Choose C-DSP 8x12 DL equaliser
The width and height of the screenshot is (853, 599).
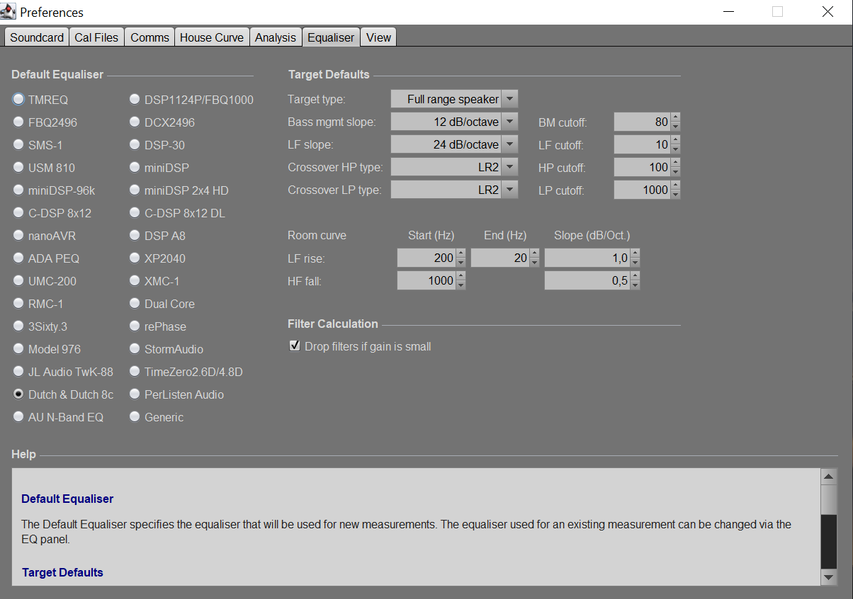tap(134, 213)
